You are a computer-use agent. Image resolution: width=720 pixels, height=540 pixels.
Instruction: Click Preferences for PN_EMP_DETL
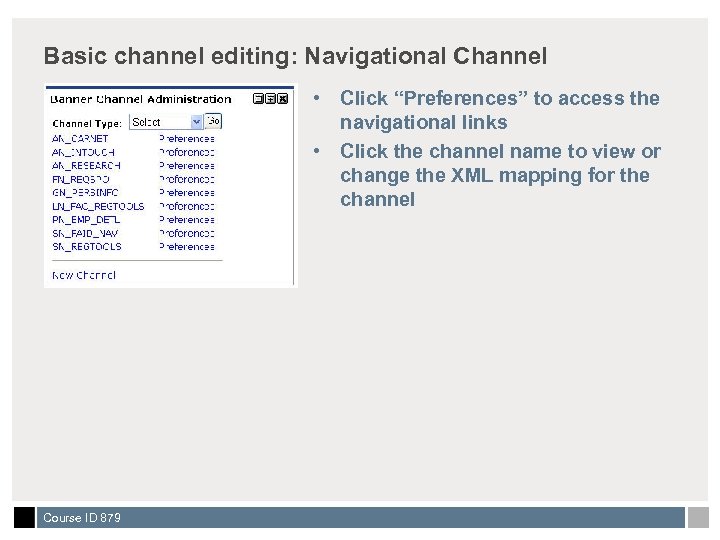(187, 219)
